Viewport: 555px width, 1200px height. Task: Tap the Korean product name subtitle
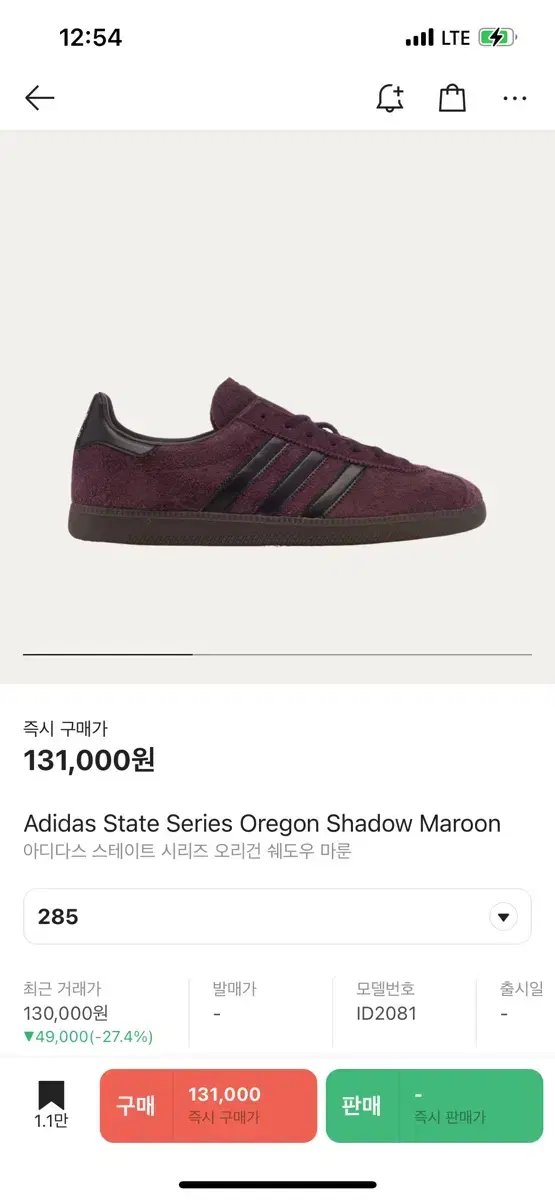(187, 852)
